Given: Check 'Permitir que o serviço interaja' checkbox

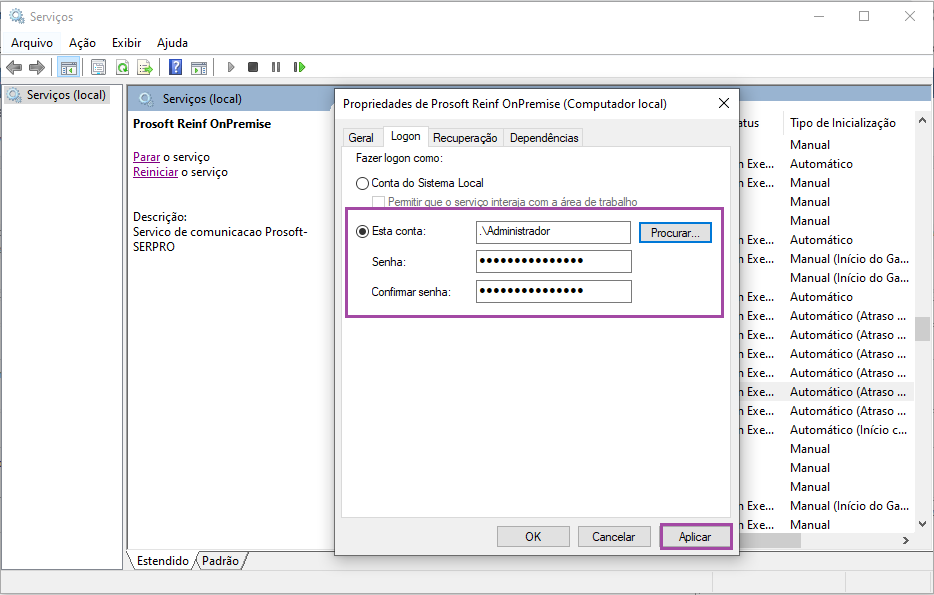Looking at the screenshot, I should [x=378, y=202].
